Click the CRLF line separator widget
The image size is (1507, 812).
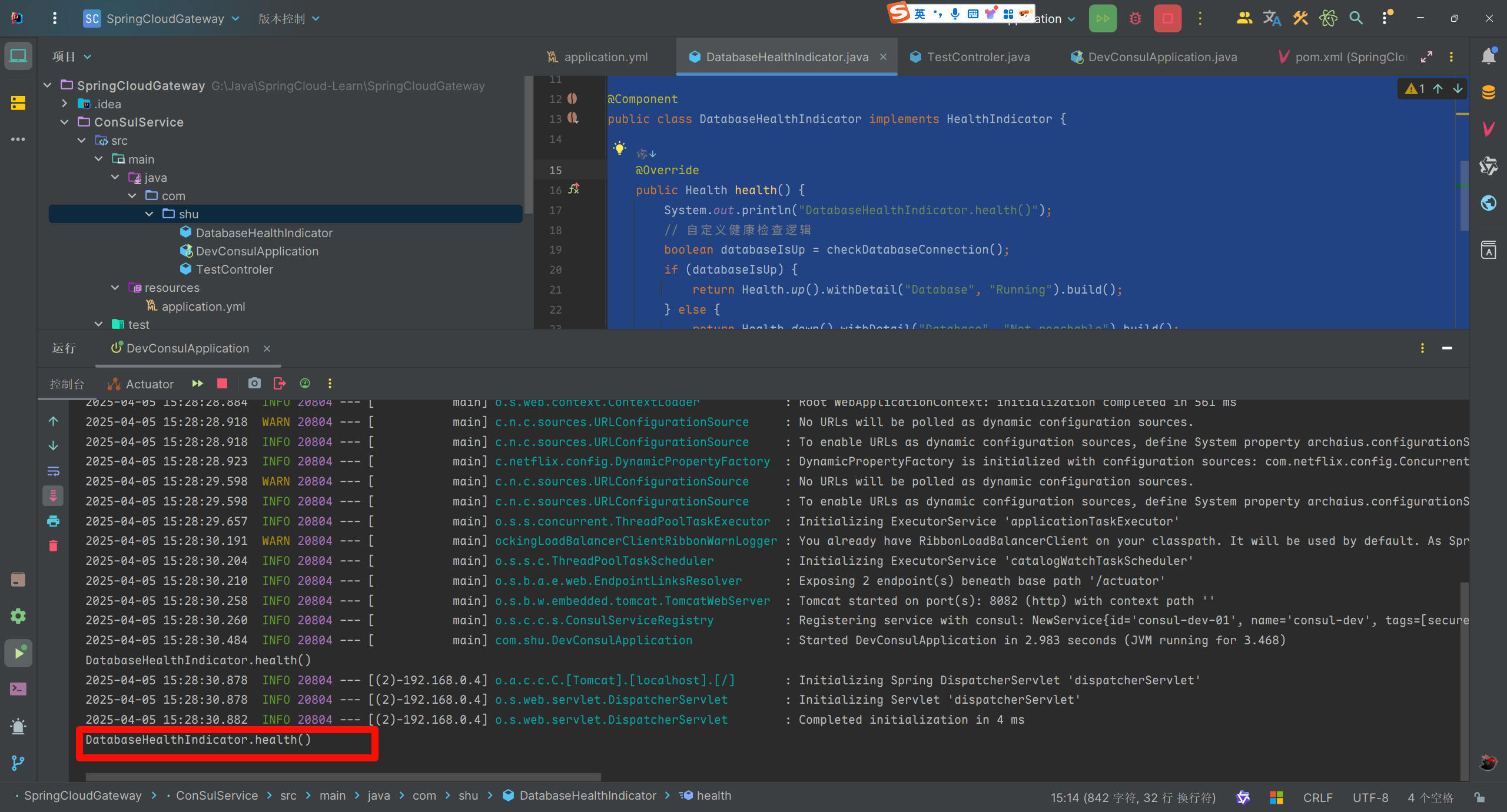(1317, 797)
